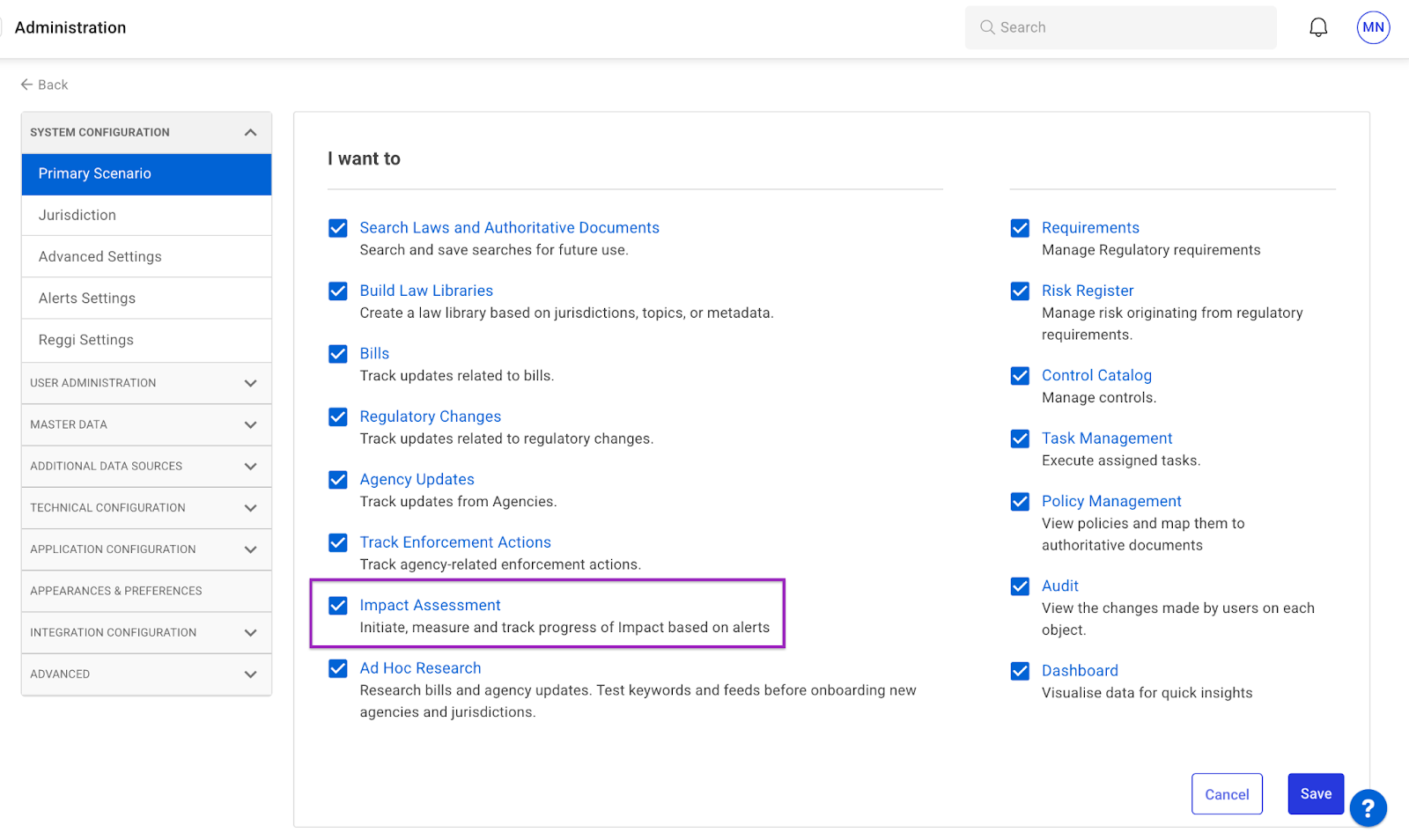This screenshot has height=840, width=1409.
Task: Expand the User Administration section
Action: tap(250, 383)
